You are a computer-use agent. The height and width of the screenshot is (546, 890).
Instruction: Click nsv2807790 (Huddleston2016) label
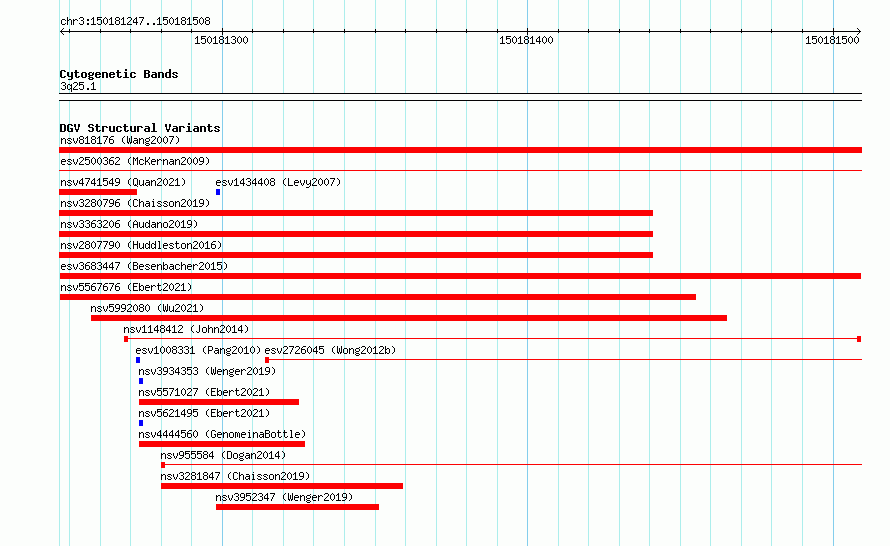[x=141, y=245]
